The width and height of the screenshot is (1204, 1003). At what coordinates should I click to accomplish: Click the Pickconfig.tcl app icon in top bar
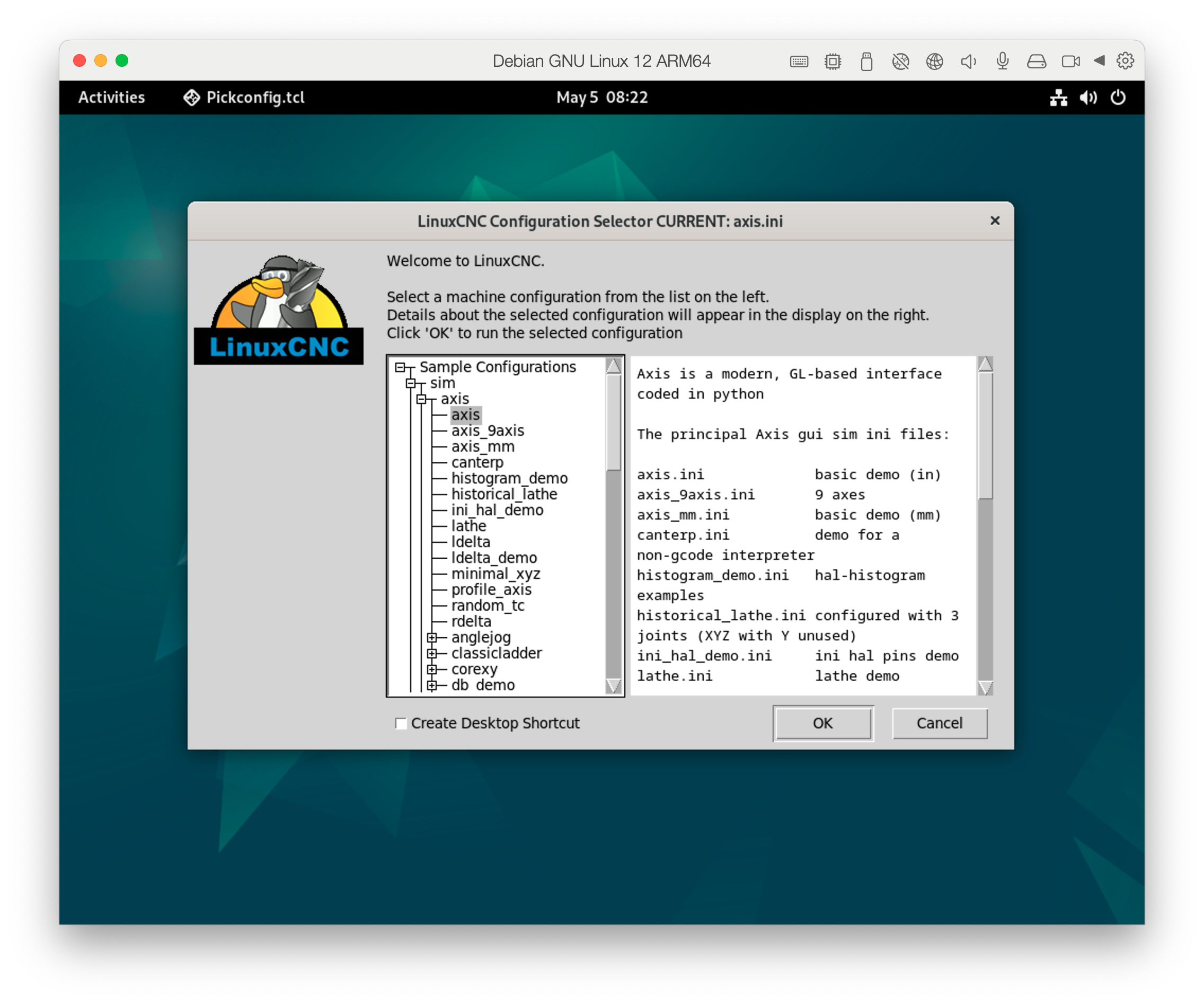click(x=191, y=98)
